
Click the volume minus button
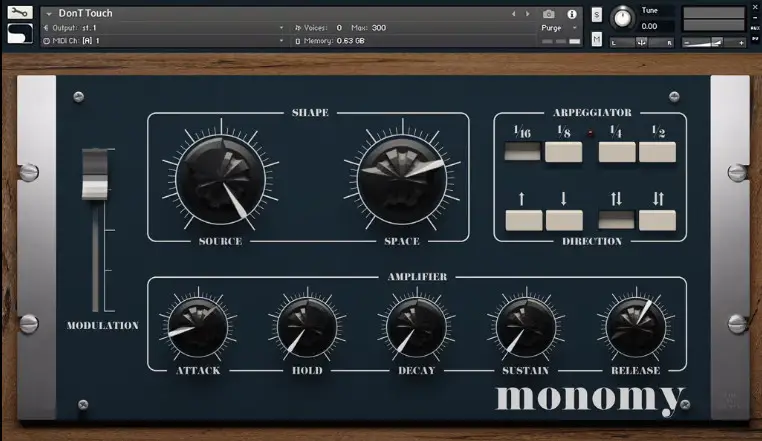pyautogui.click(x=687, y=43)
